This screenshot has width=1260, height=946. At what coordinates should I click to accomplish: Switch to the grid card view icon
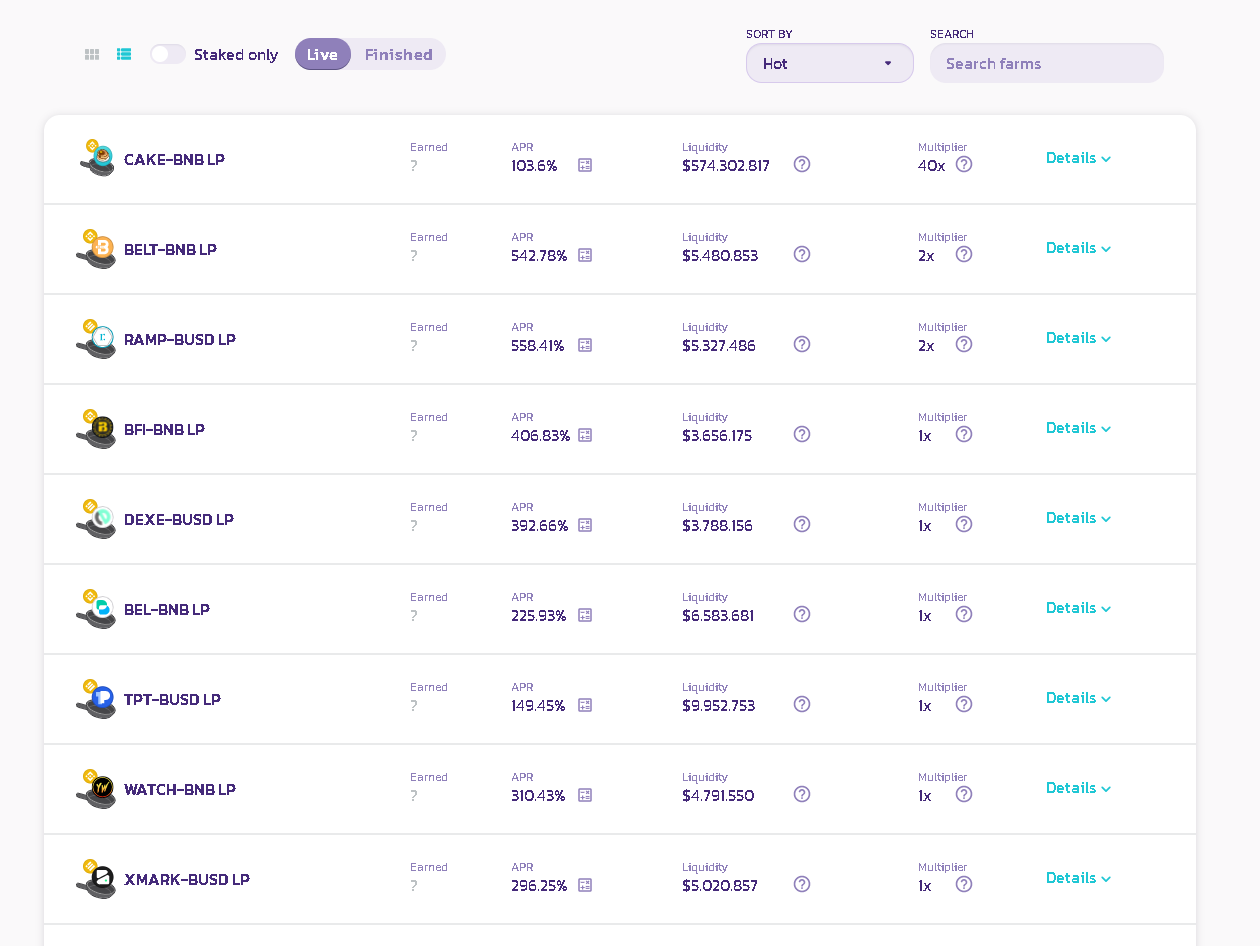pyautogui.click(x=92, y=55)
